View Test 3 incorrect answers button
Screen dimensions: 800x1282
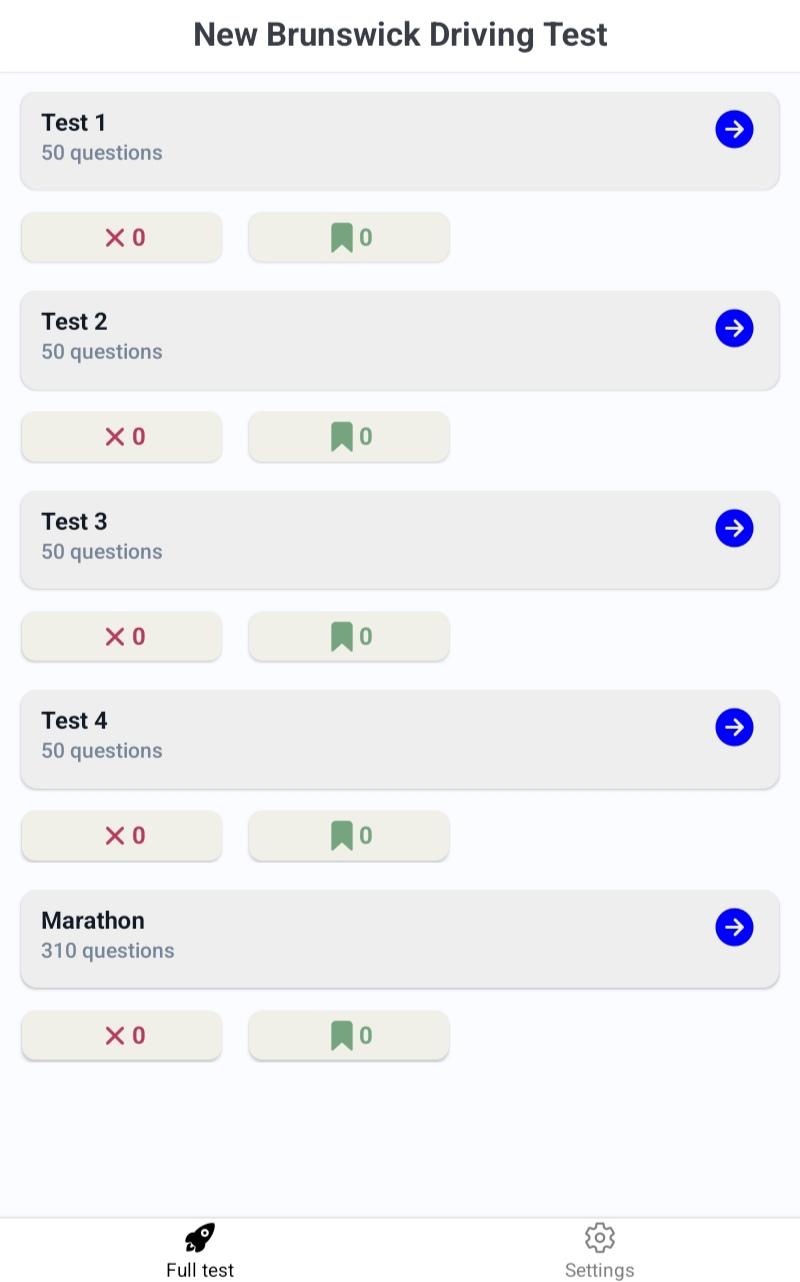(122, 636)
